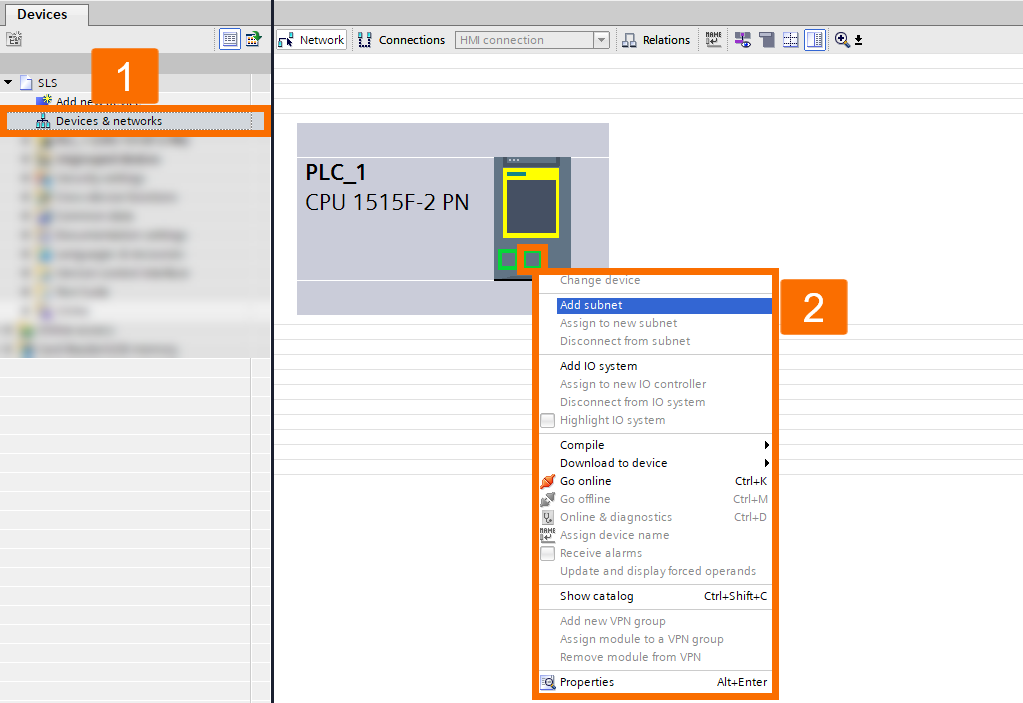This screenshot has width=1023, height=703.
Task: Click the Online & diagnostics stethoscope icon
Action: pos(547,517)
